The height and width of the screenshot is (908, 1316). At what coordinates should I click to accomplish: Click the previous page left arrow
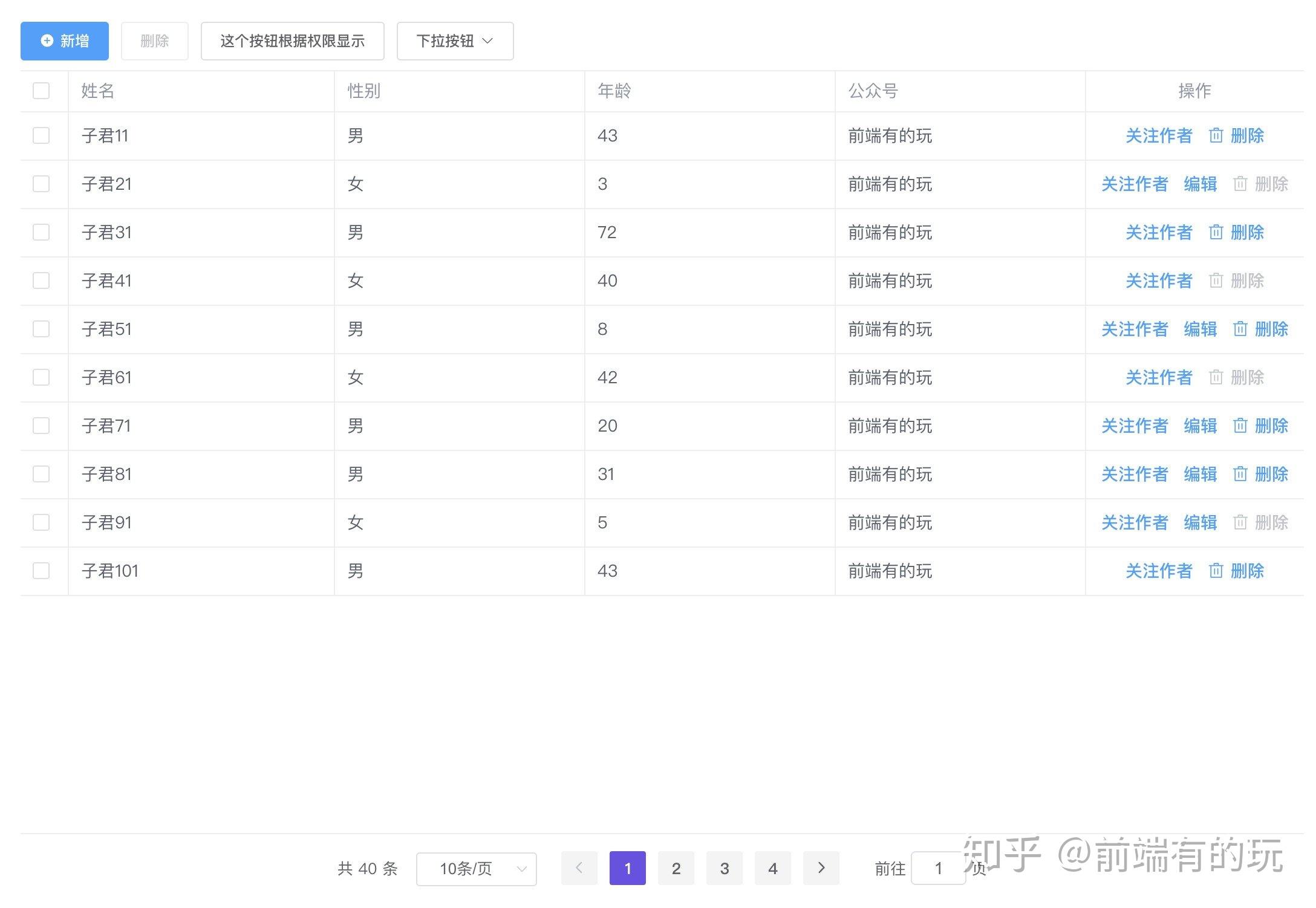579,868
